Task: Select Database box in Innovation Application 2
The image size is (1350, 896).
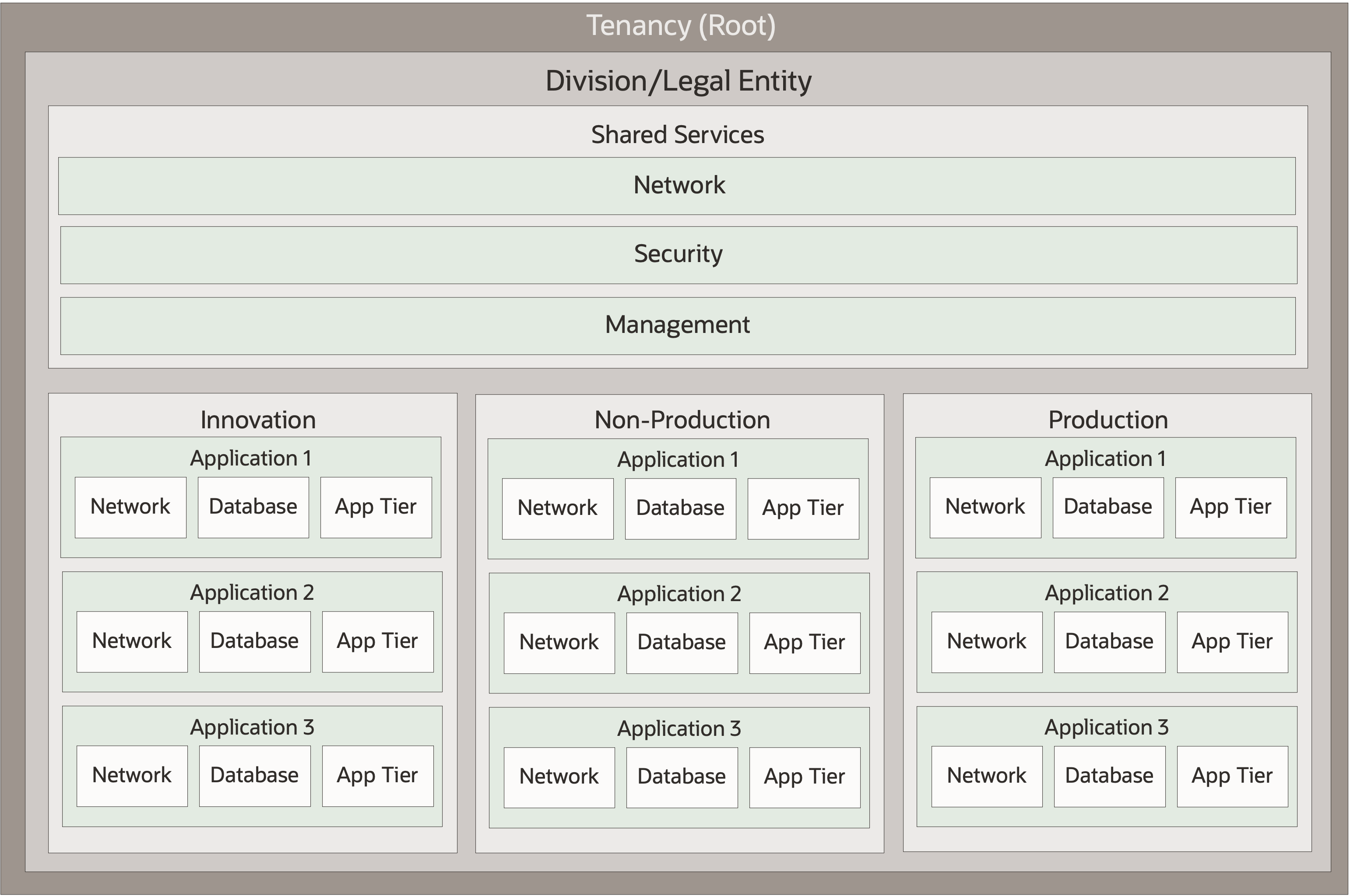Action: [x=255, y=642]
